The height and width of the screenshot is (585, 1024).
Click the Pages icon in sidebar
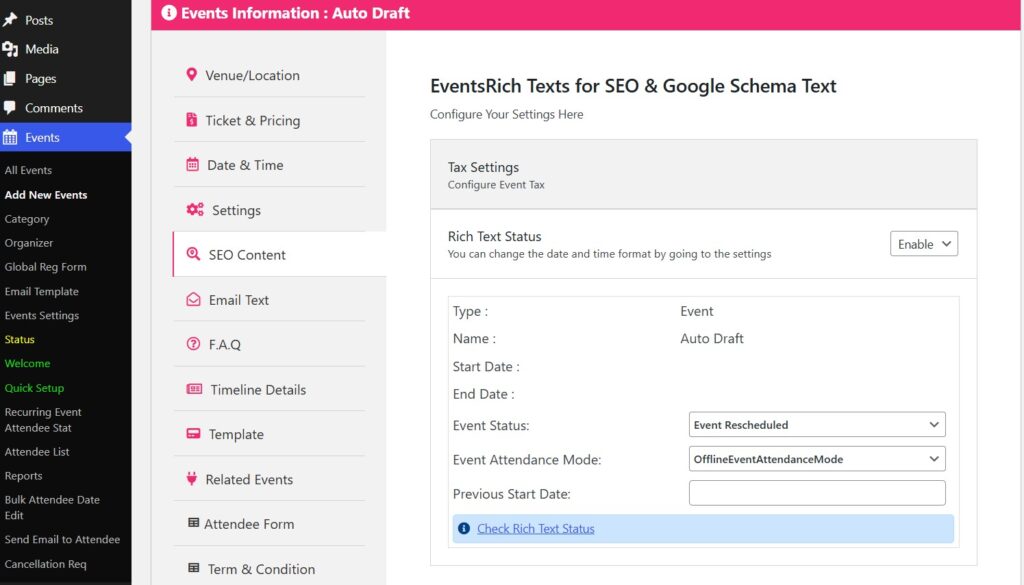[x=10, y=78]
